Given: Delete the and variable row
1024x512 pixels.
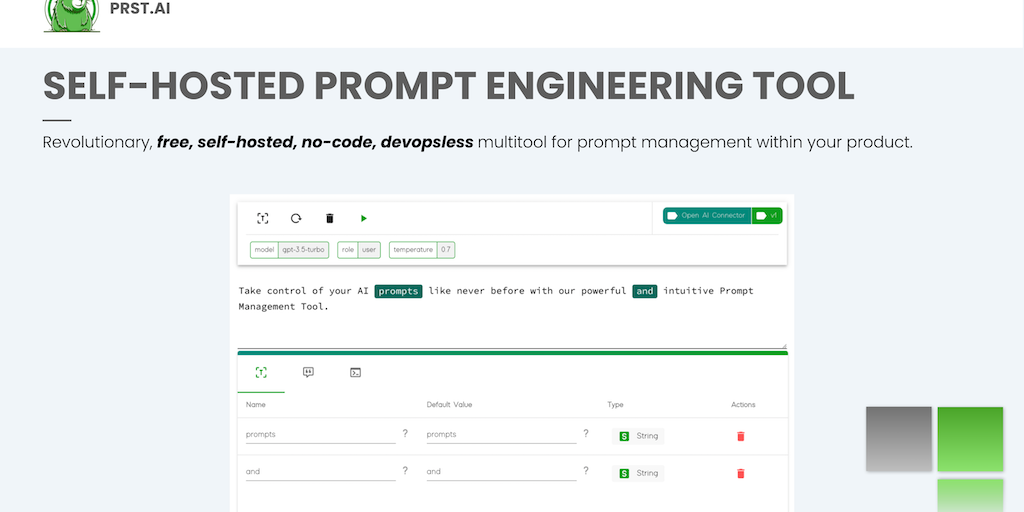Looking at the screenshot, I should coord(741,473).
